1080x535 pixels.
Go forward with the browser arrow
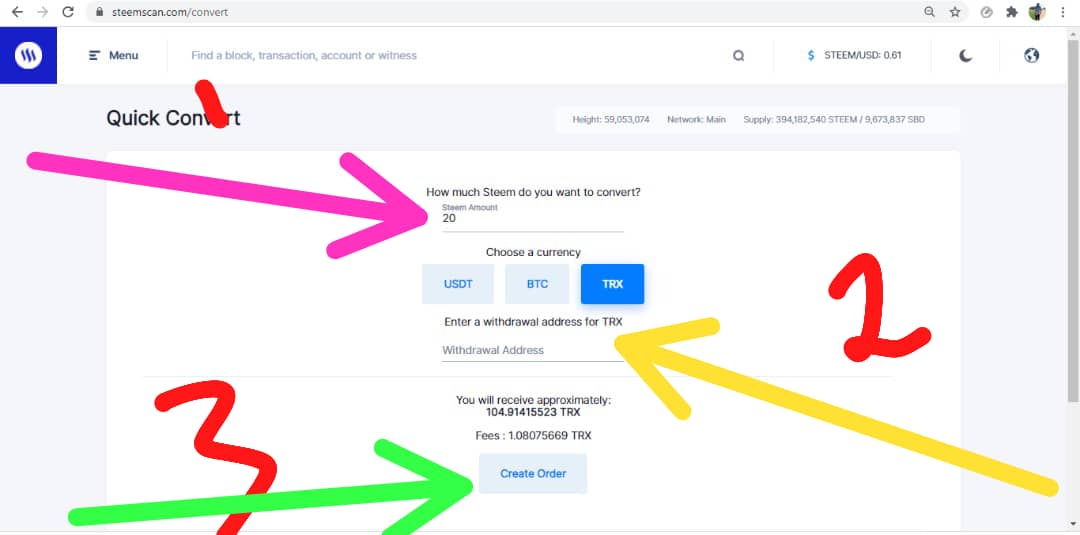[43, 12]
